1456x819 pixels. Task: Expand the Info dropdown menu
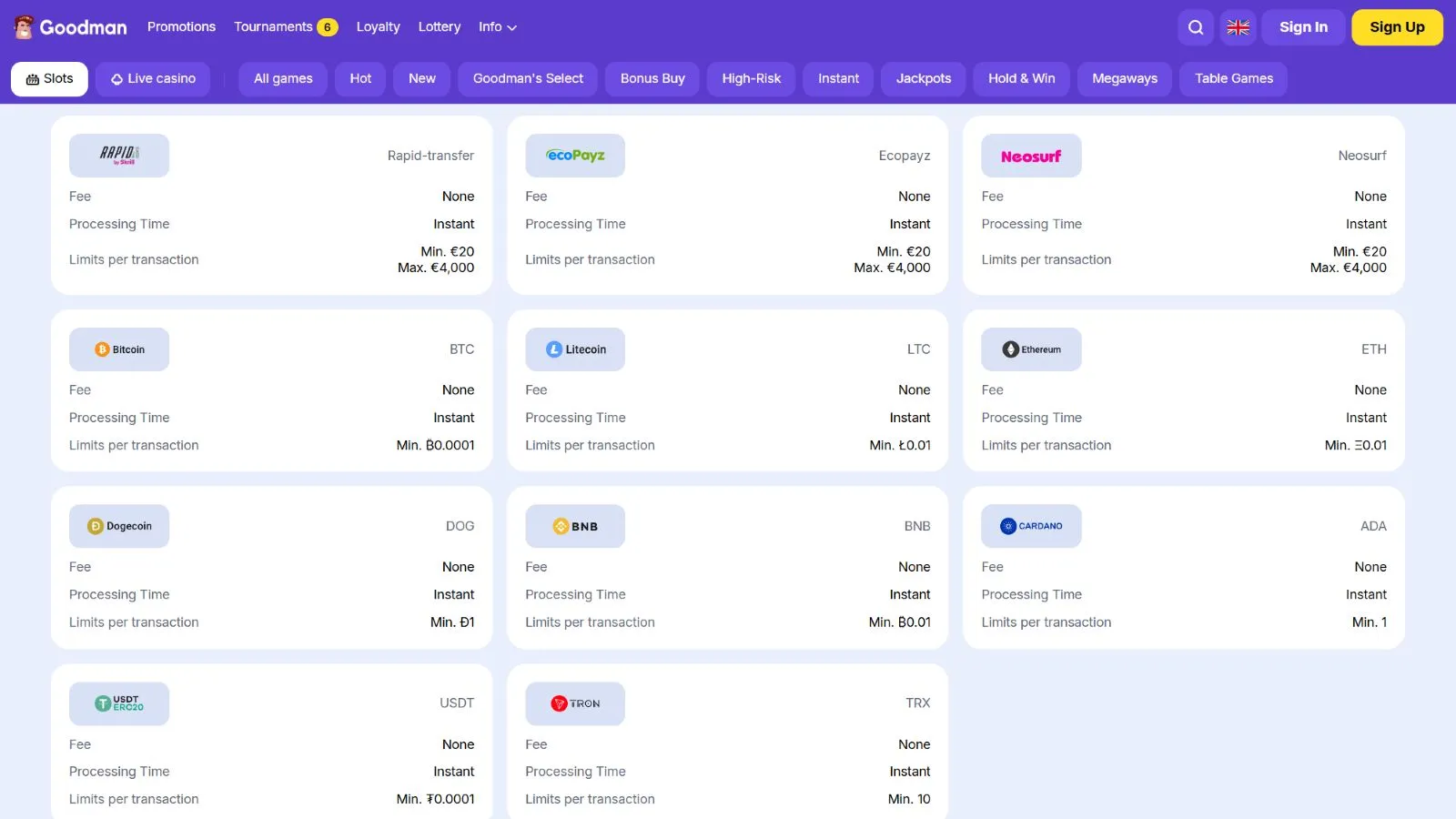click(x=498, y=27)
